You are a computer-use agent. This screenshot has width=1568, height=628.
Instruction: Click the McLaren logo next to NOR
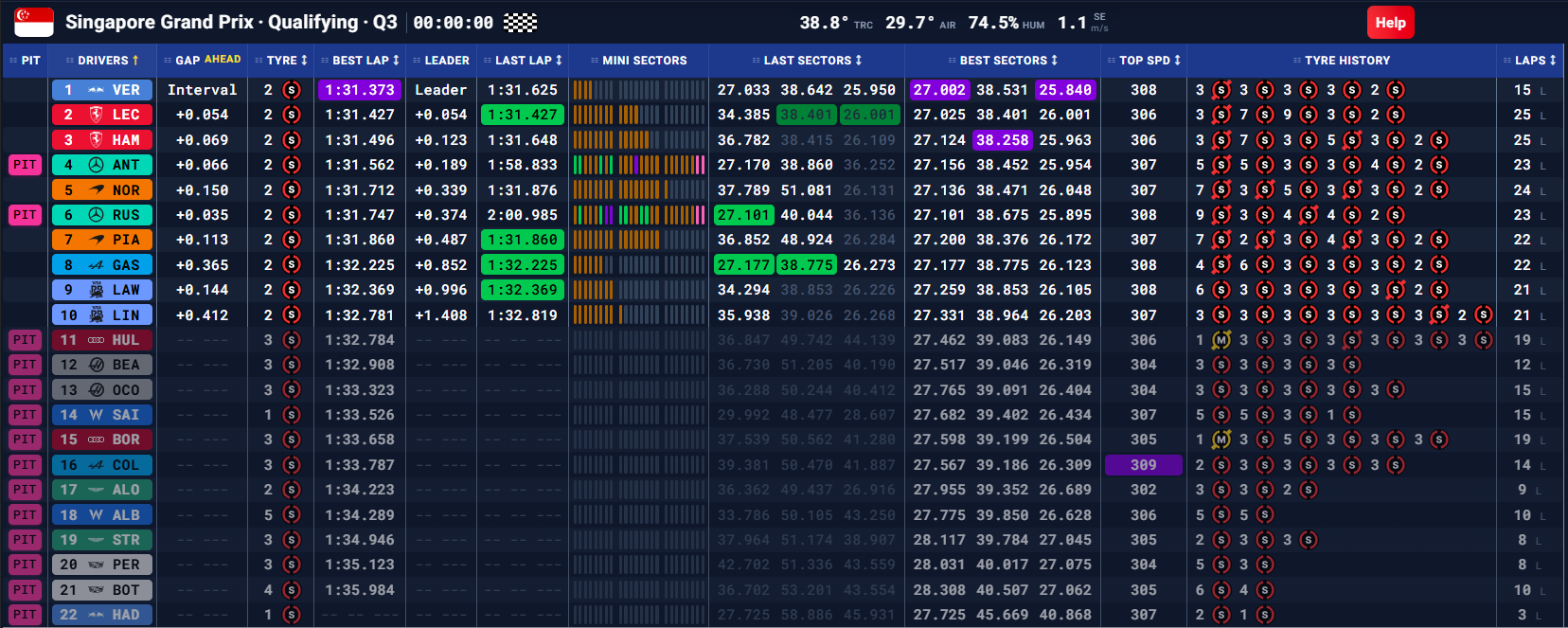pyautogui.click(x=96, y=190)
